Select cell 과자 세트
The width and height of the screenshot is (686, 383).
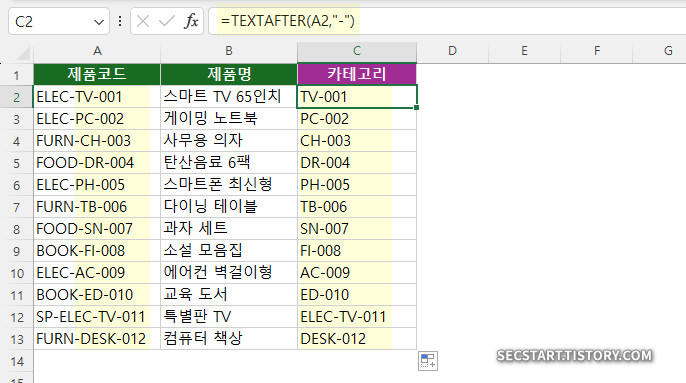(229, 228)
